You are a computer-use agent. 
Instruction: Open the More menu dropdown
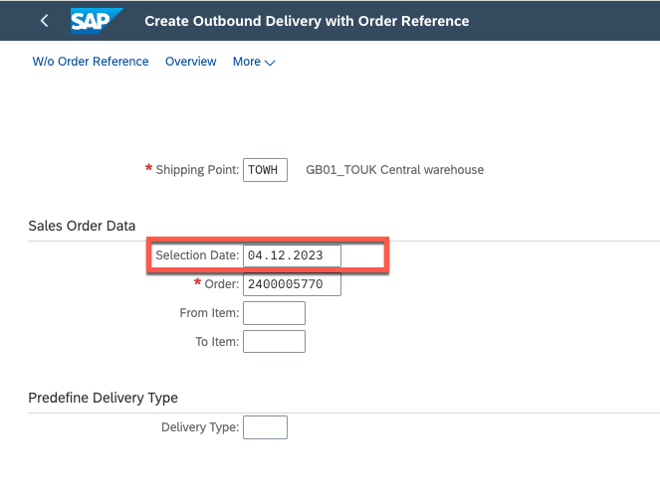pos(254,62)
